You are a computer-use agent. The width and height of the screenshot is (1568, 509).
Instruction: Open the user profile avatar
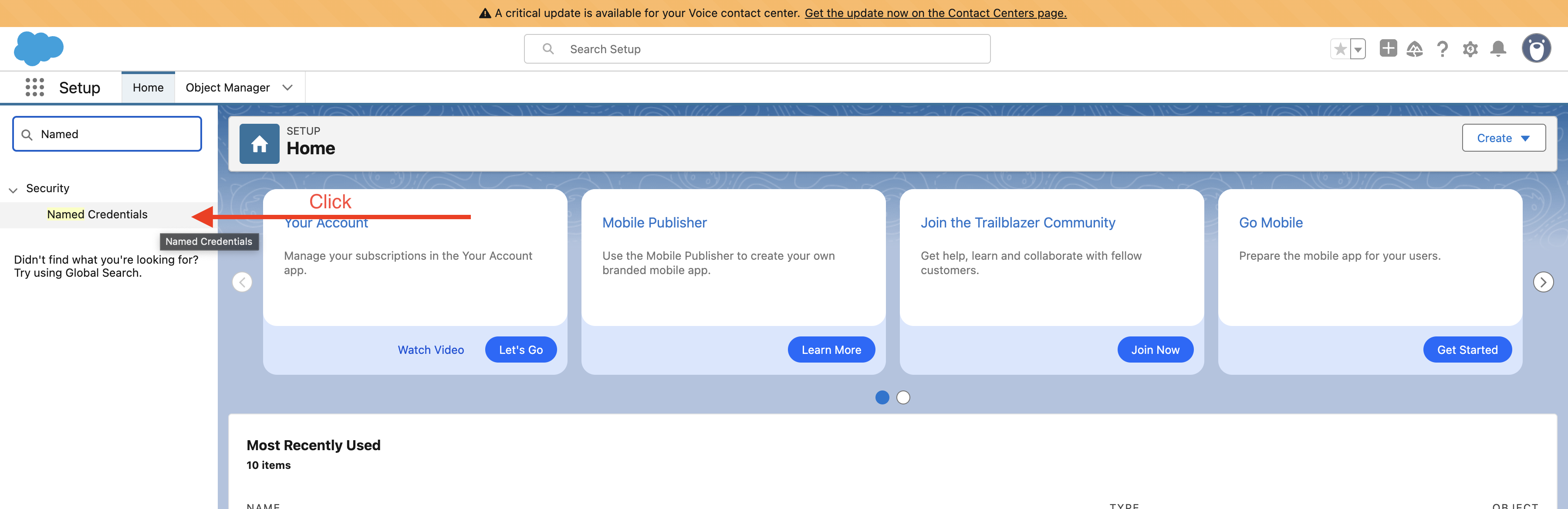[1536, 48]
